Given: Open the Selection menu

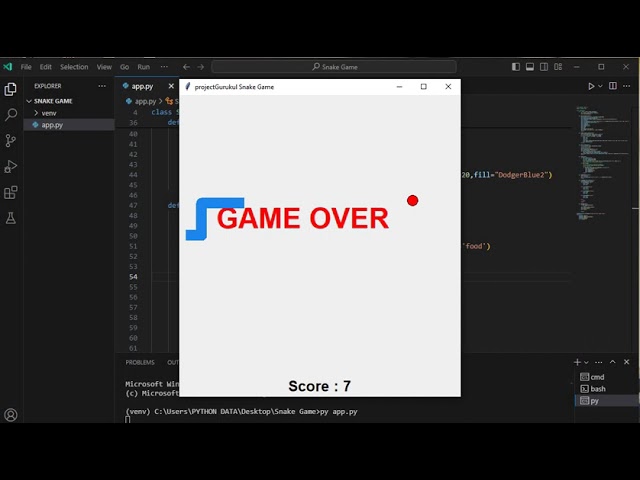Looking at the screenshot, I should [74, 67].
